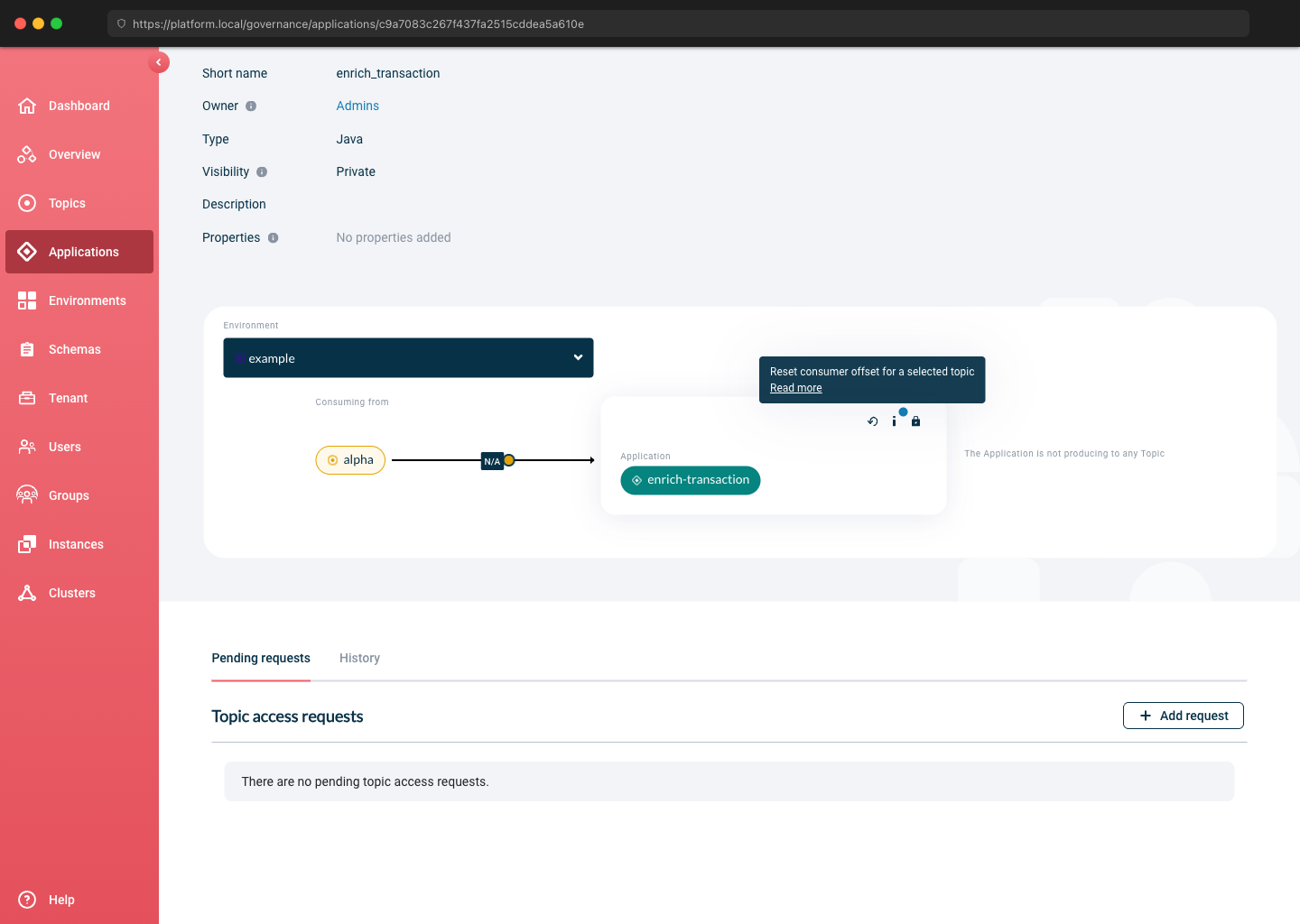The width and height of the screenshot is (1300, 924).
Task: Click the Dashboard home icon
Action: tap(27, 106)
